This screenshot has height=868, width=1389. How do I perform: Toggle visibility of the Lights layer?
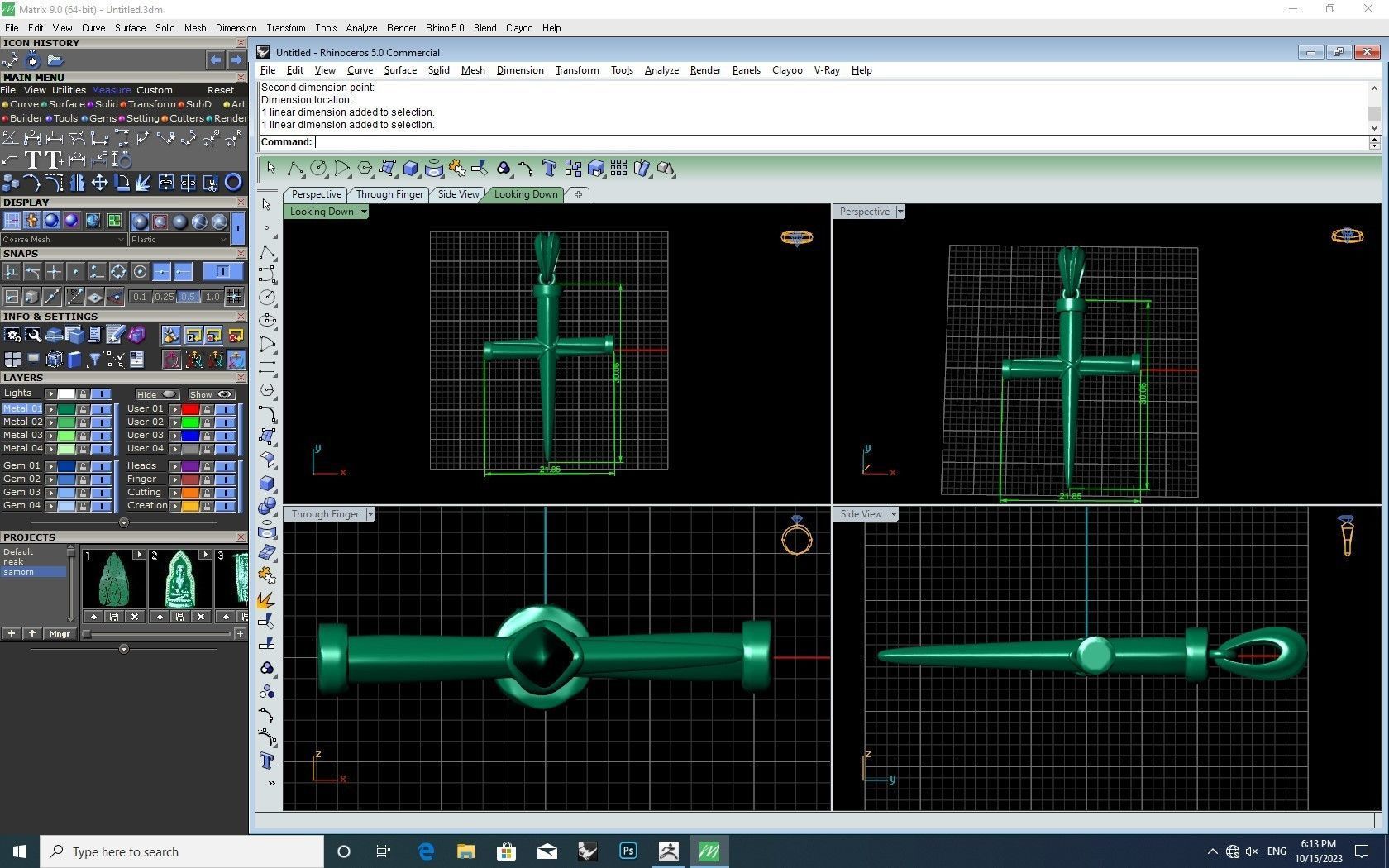[103, 393]
